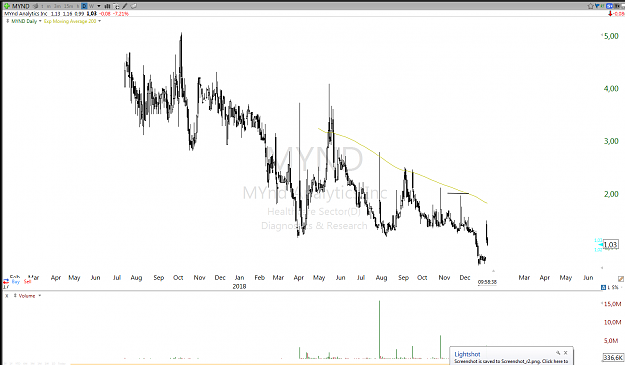
Task: Open the Volume indicator dropdown
Action: (39, 296)
